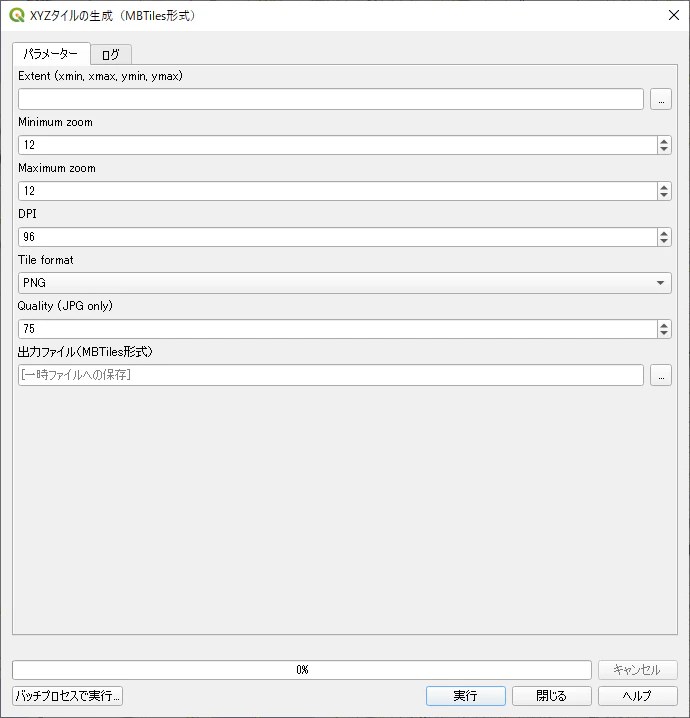Increase Quality value with up arrow

(x=664, y=325)
